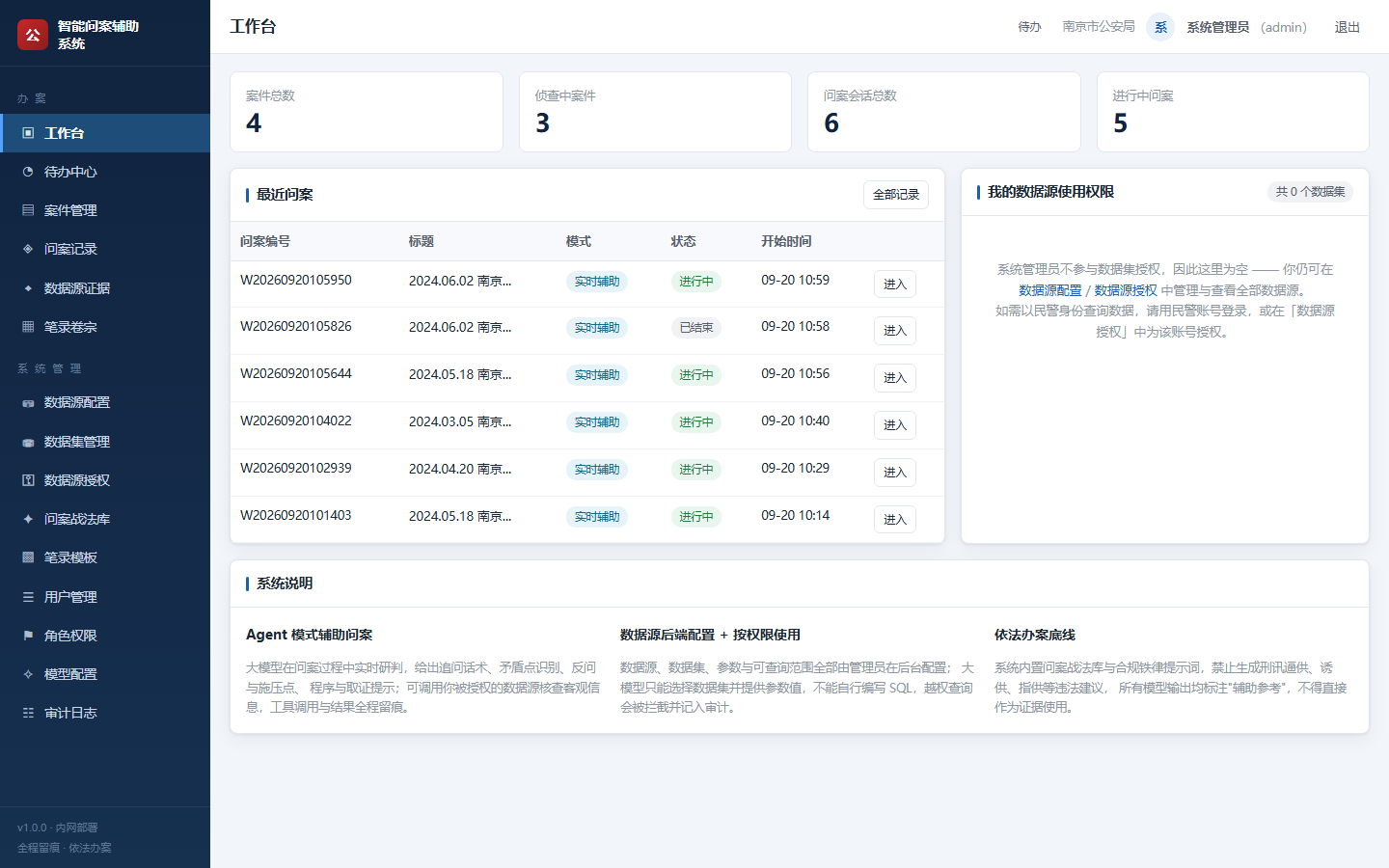Open 待办中心 in the sidebar
1389x868 pixels.
point(105,172)
